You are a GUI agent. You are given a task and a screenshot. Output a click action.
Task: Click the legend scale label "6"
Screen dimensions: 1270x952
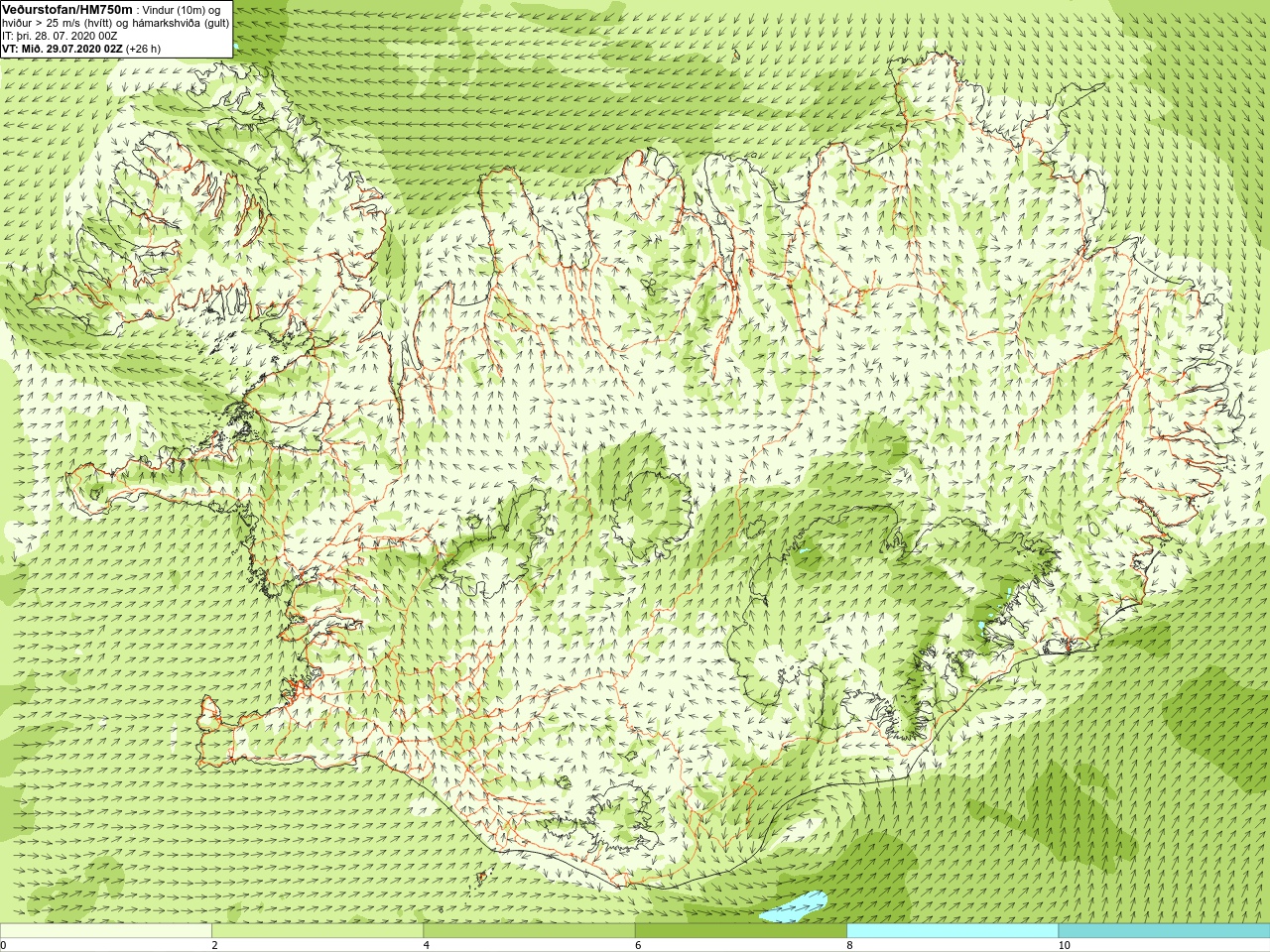tap(638, 945)
